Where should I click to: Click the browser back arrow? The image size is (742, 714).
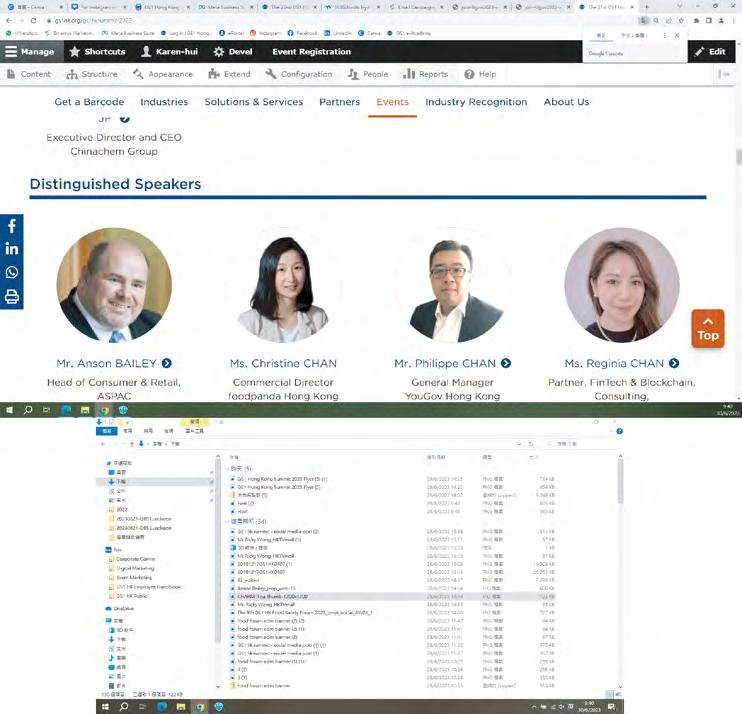pyautogui.click(x=9, y=20)
